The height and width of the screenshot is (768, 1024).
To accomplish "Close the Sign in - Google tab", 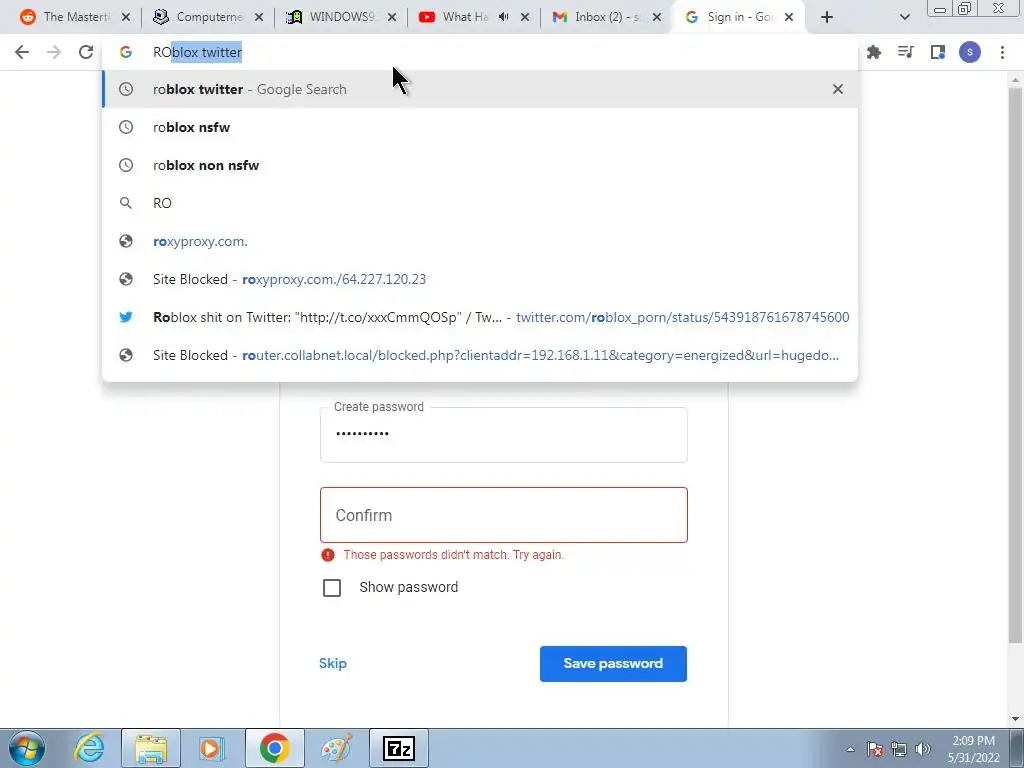I will click(789, 18).
